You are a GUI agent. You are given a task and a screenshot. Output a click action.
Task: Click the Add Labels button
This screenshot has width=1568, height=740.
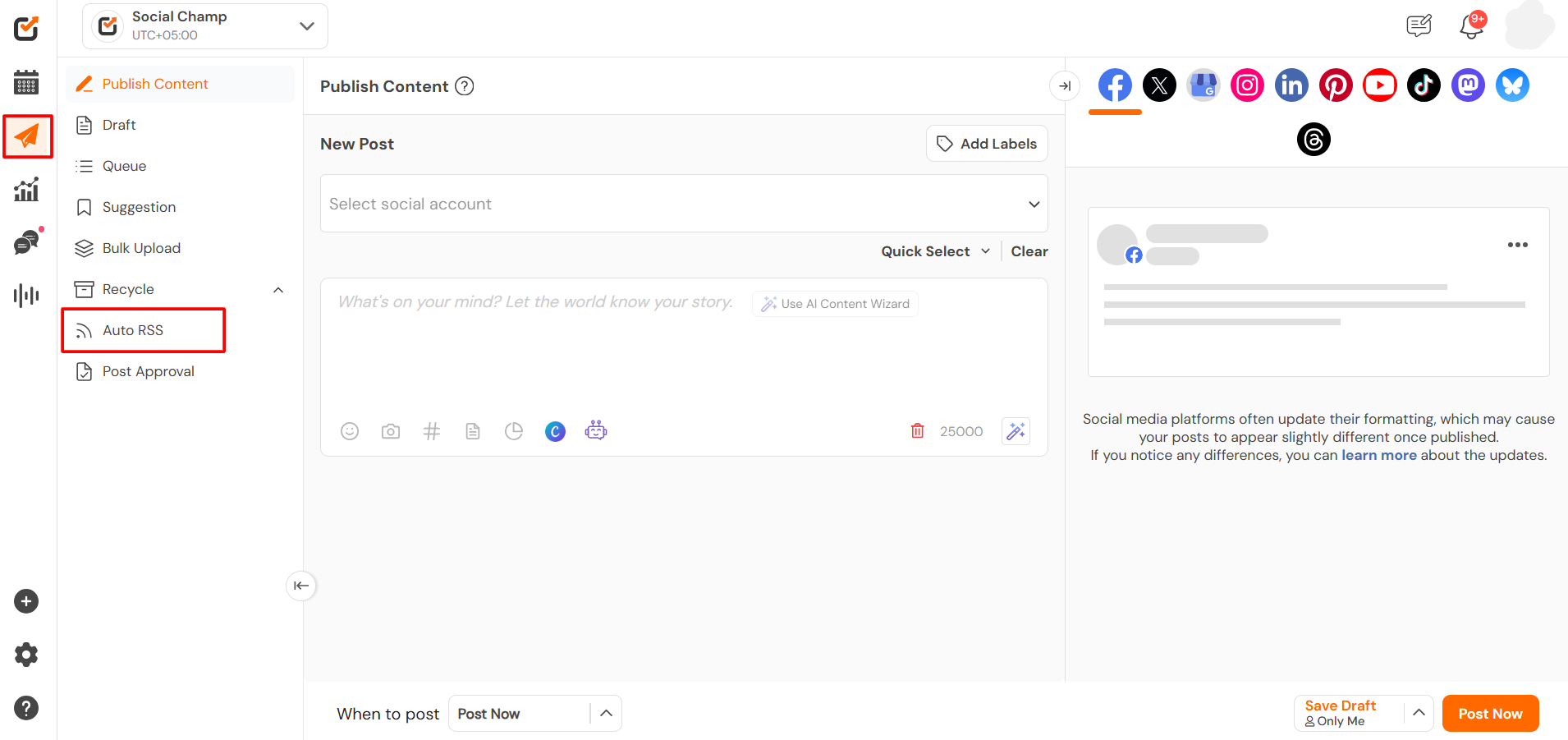(x=987, y=144)
